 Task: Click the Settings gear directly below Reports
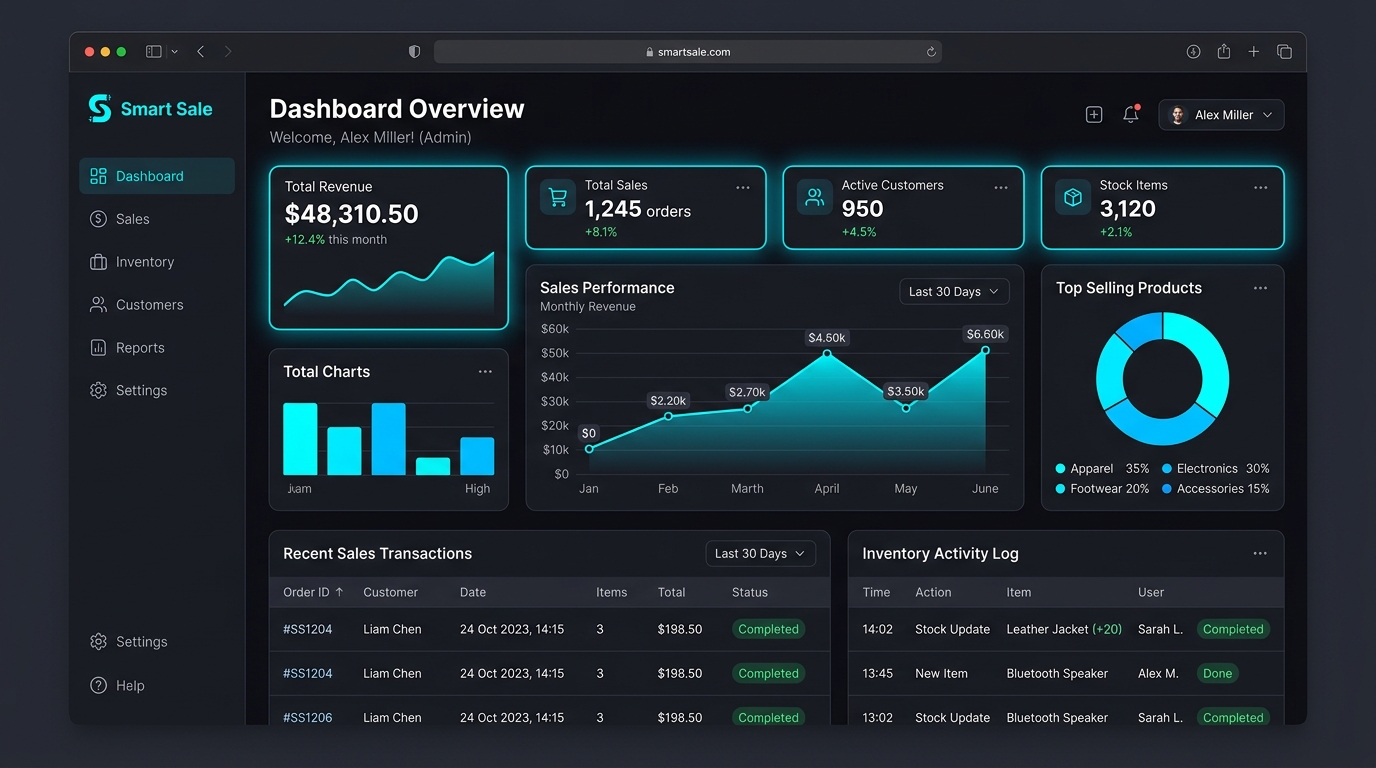click(98, 391)
